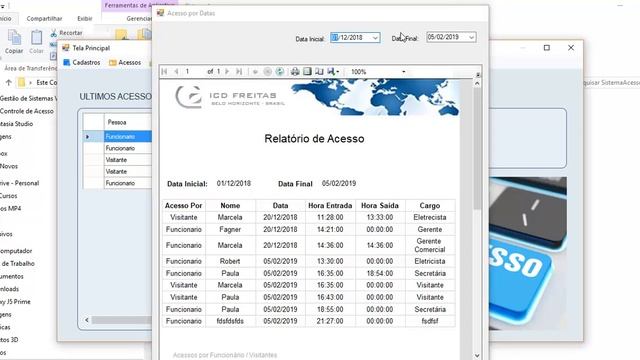
Task: Open Controle de Acesso folder in Explorer
Action: click(x=27, y=111)
